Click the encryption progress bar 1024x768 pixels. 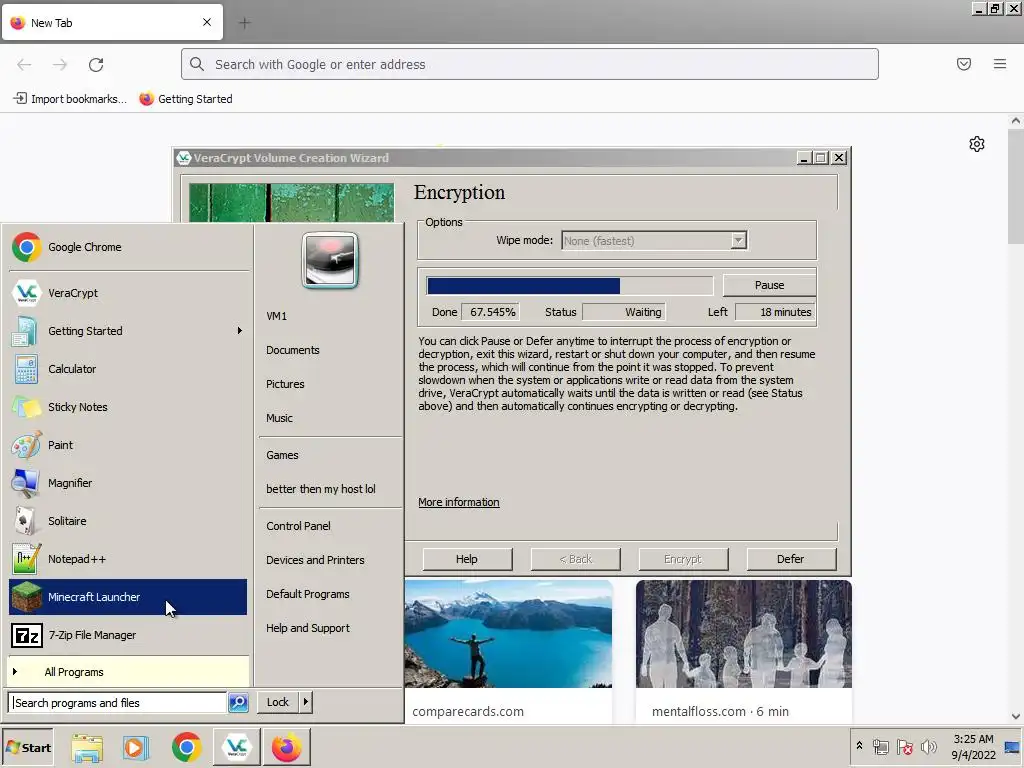pyautogui.click(x=569, y=286)
